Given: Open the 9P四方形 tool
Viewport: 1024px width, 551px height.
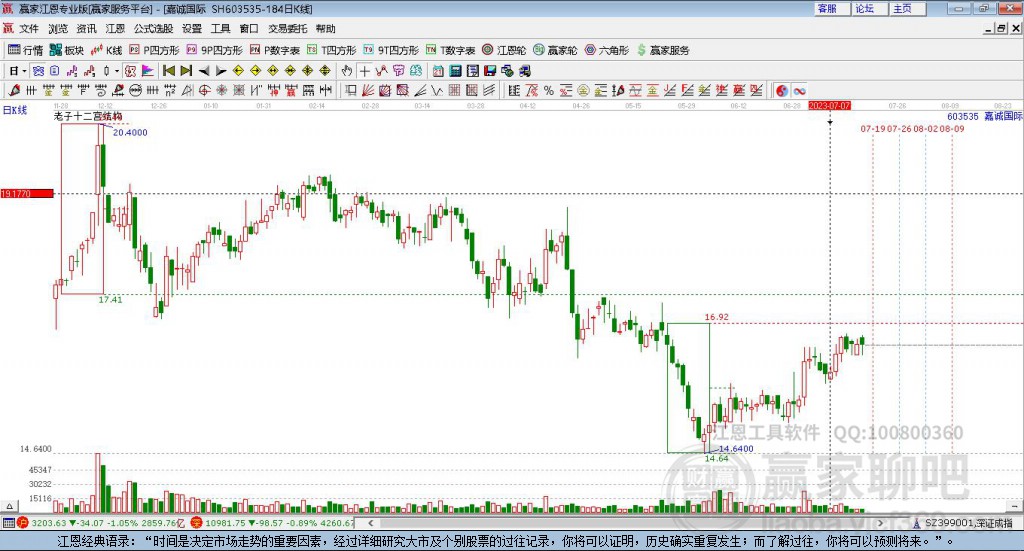Looking at the screenshot, I should [x=214, y=50].
